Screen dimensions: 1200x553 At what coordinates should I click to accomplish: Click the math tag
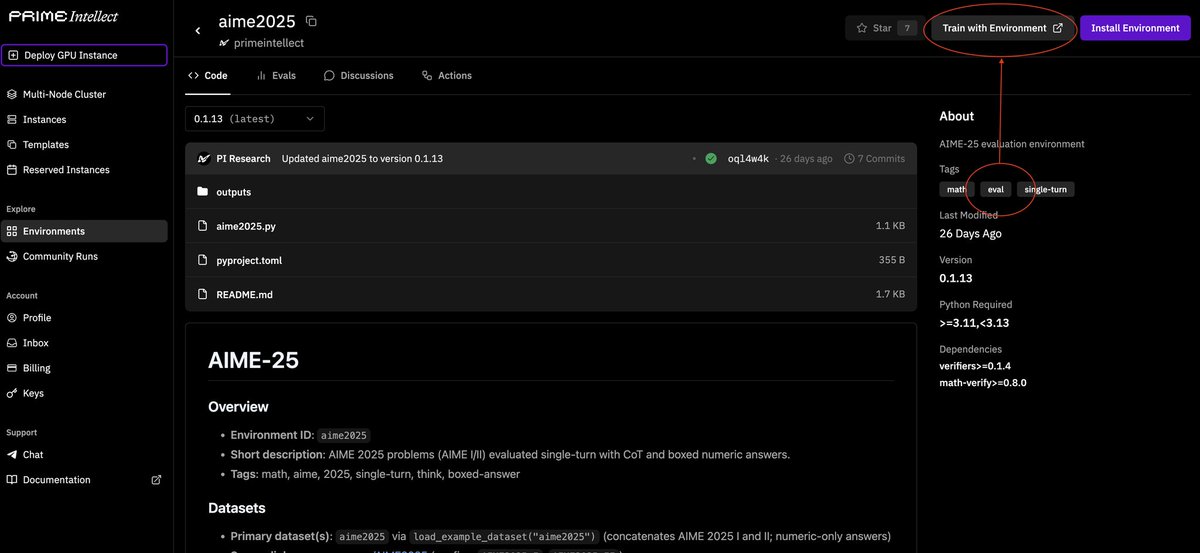click(x=957, y=189)
